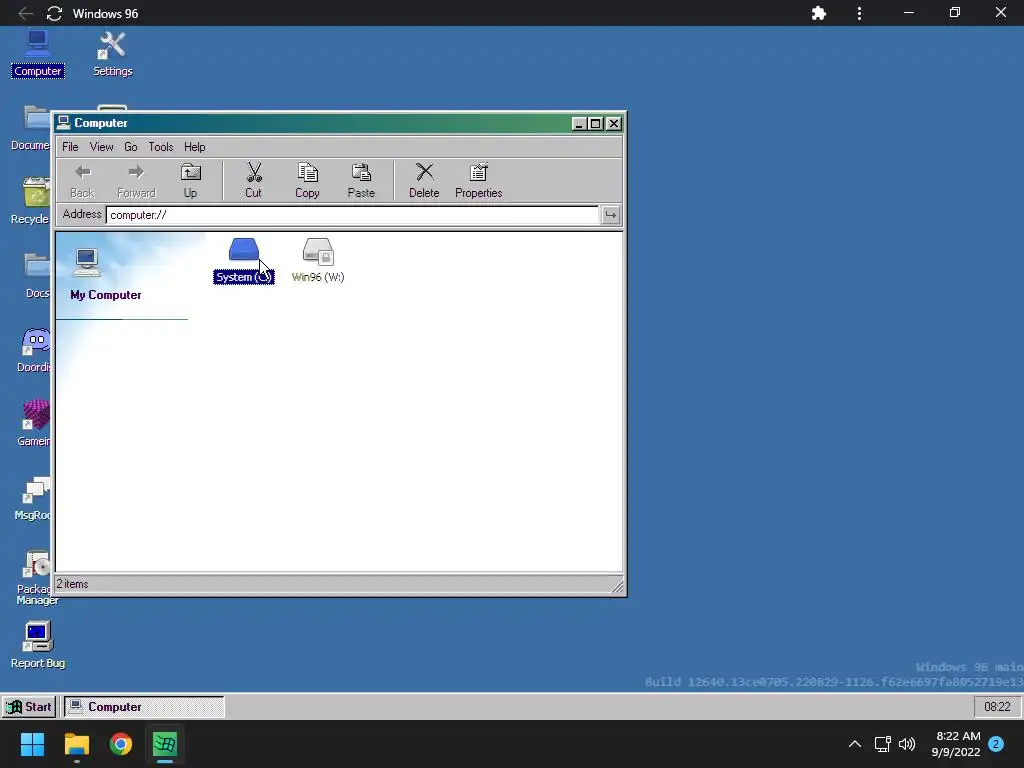Select the MsgRoom desktop shortcut
Screen dimensions: 1024x768
tap(33, 498)
